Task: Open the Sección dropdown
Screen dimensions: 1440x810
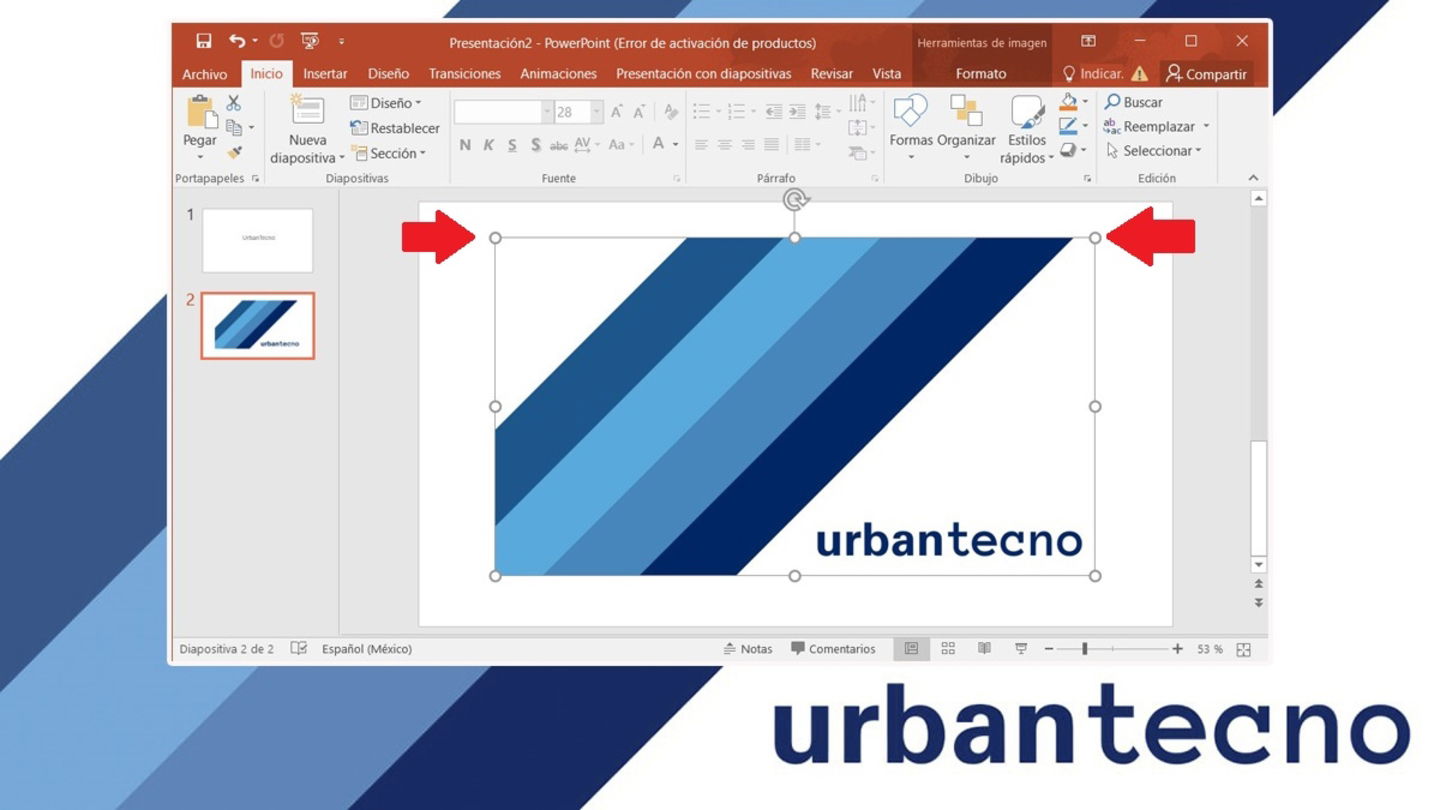Action: (388, 153)
